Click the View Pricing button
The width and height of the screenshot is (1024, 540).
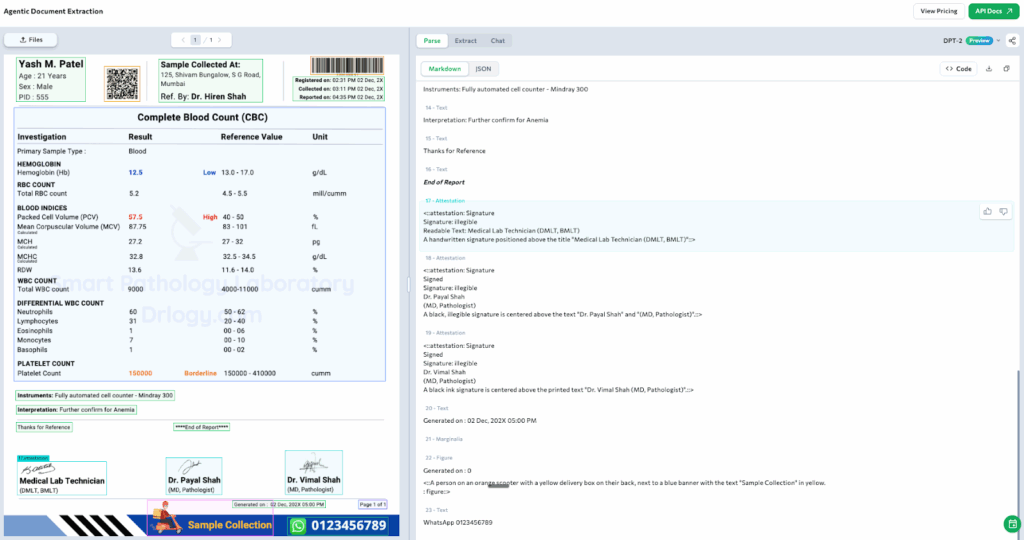[938, 11]
